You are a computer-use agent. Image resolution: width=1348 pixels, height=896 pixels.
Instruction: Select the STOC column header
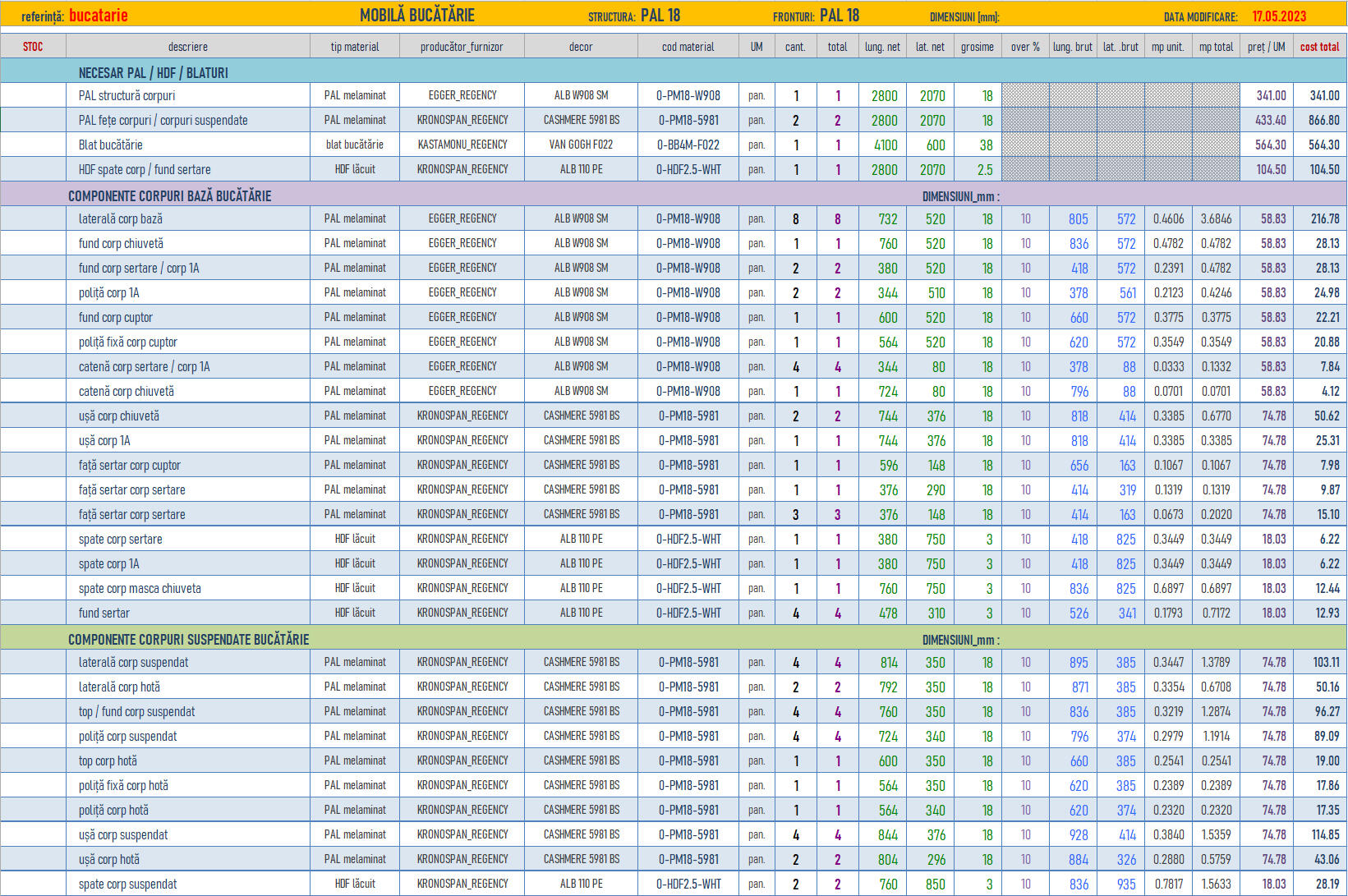(x=33, y=47)
